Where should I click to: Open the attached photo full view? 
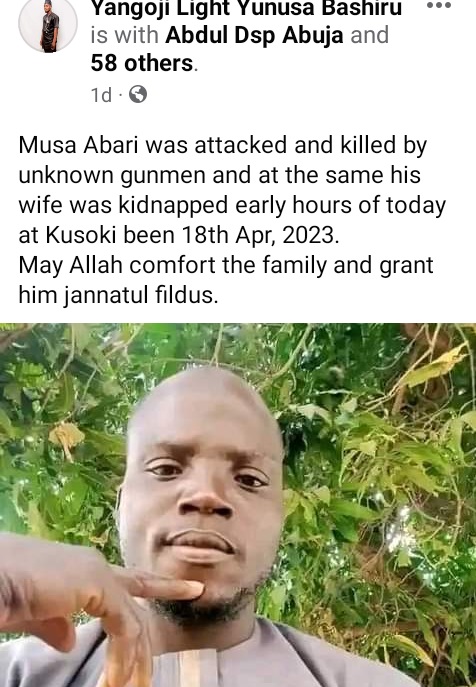pos(238,505)
